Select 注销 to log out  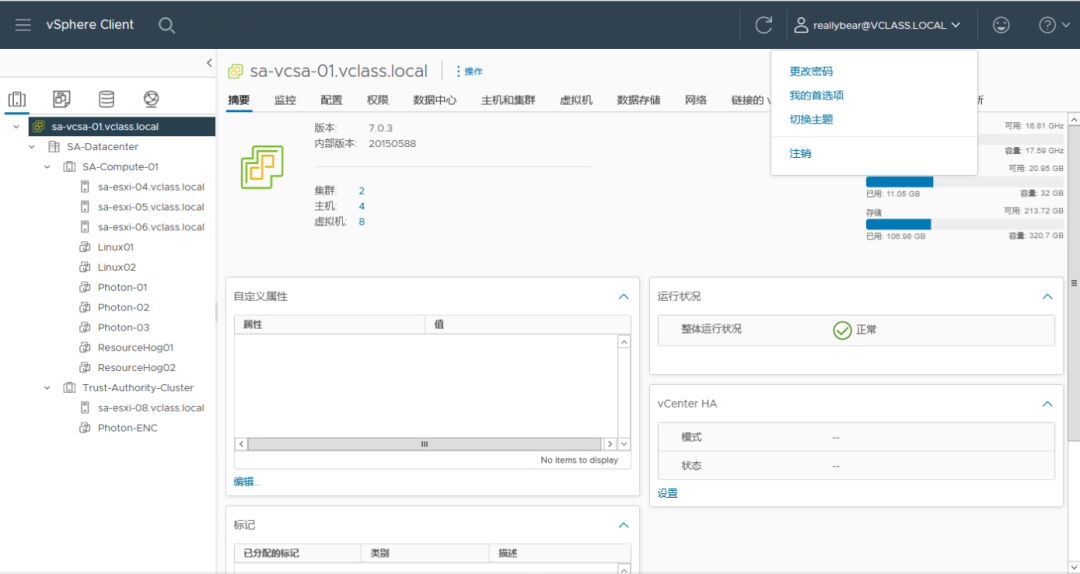point(800,153)
